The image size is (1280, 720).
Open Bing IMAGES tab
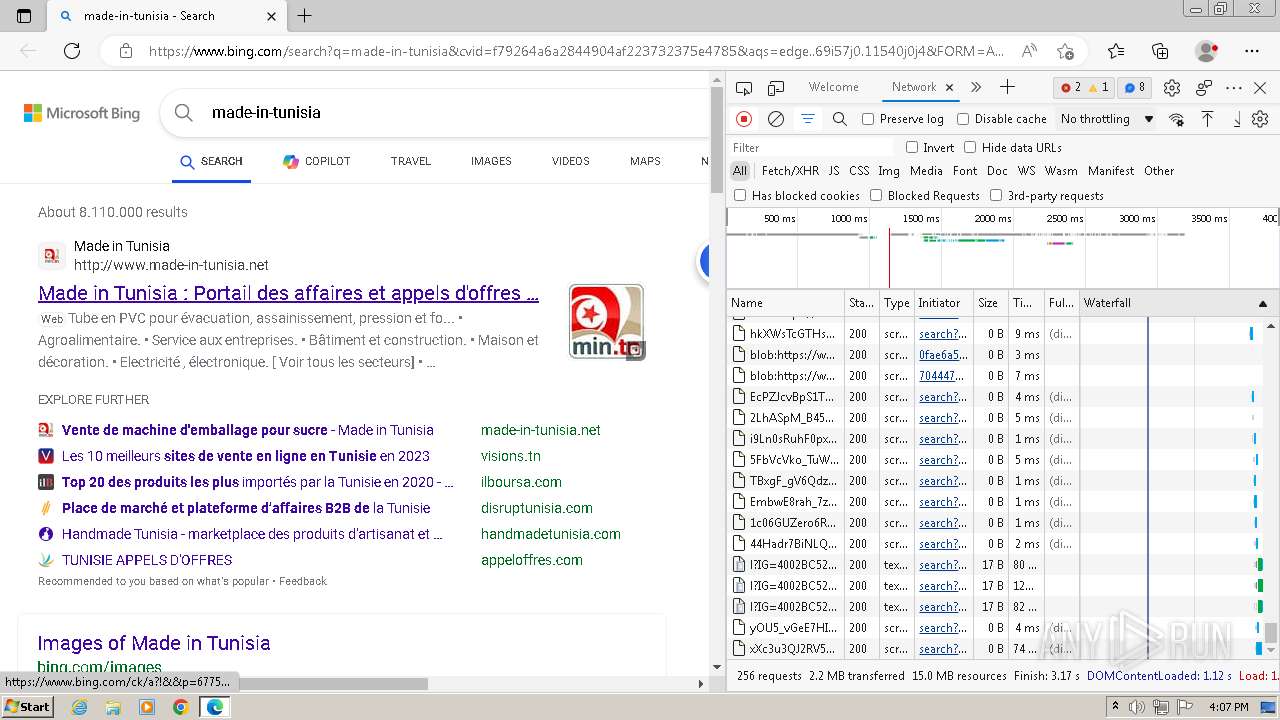pyautogui.click(x=491, y=161)
